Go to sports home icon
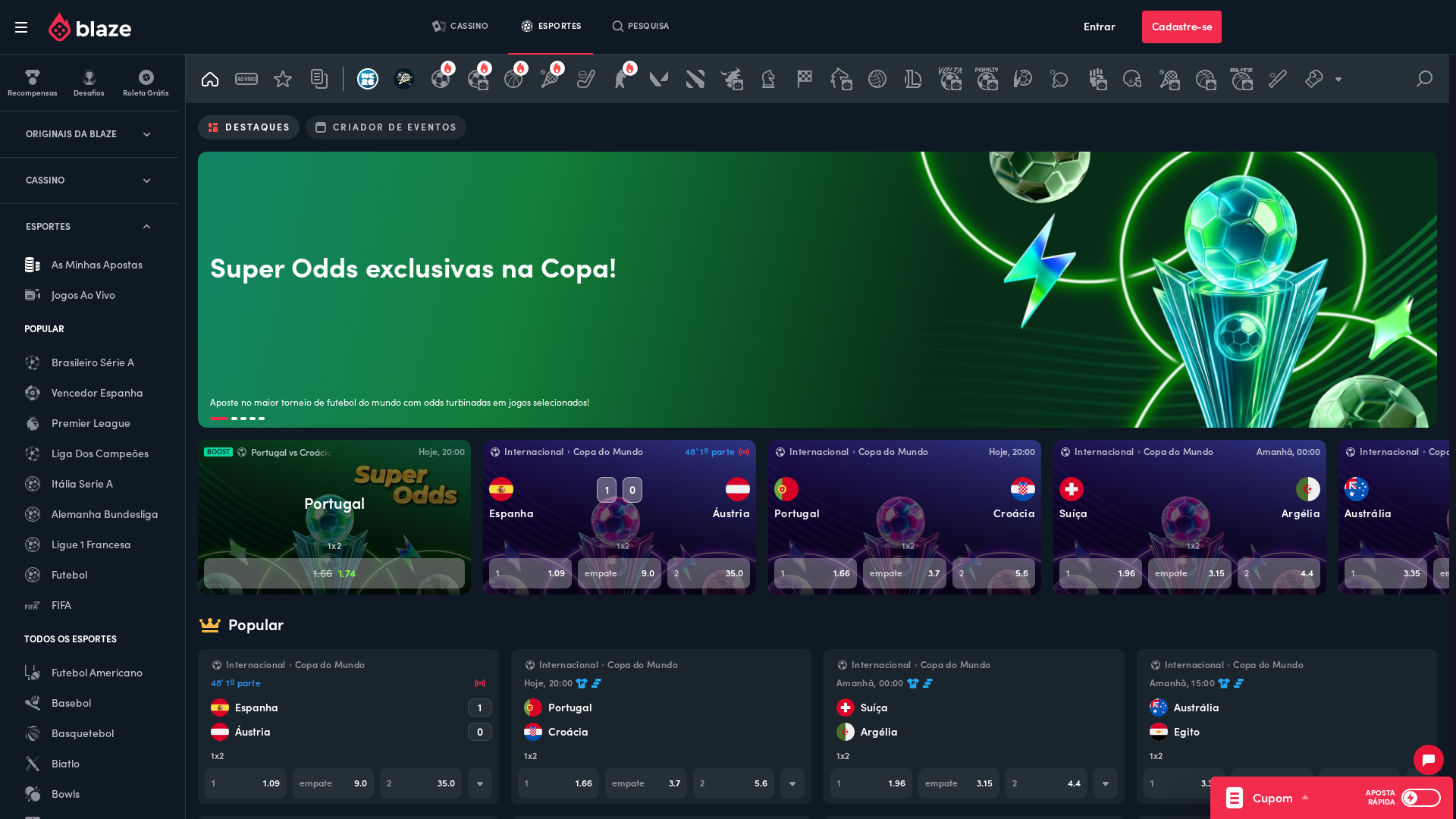Viewport: 1456px width, 819px height. point(210,79)
